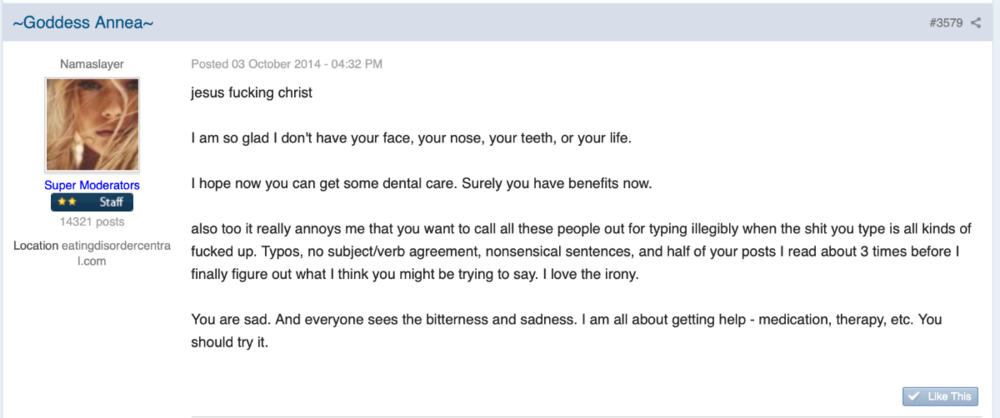The width and height of the screenshot is (1000, 418).
Task: Click the Posted 03 October 2014 timestamp
Action: point(287,64)
